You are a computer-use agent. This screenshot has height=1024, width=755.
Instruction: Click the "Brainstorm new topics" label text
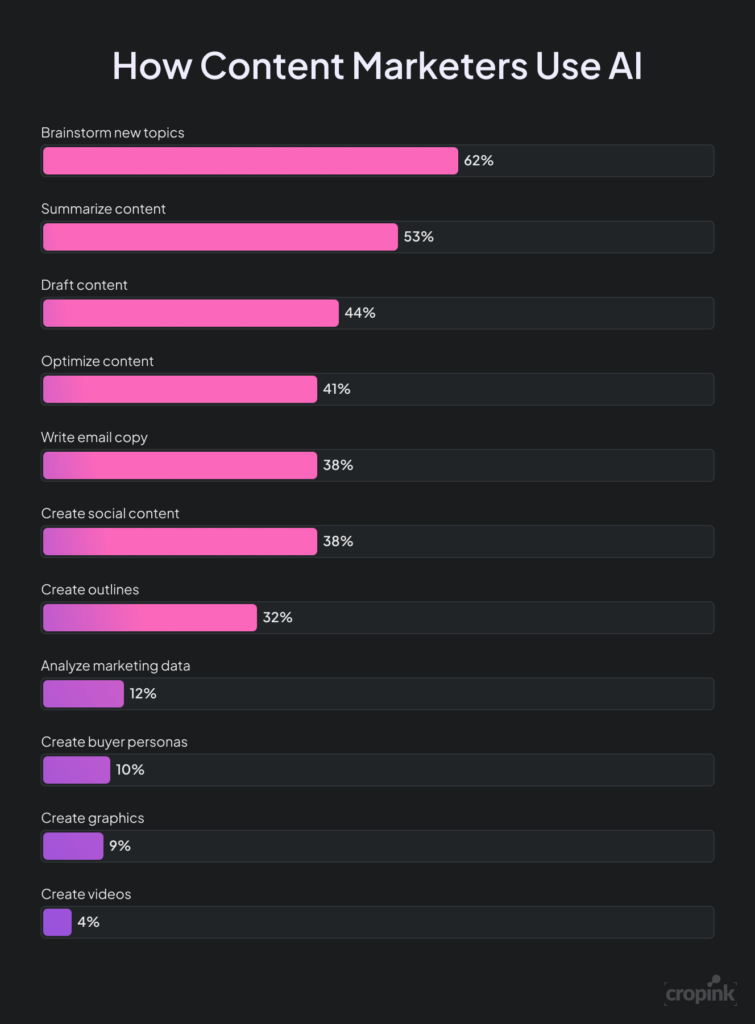point(113,133)
